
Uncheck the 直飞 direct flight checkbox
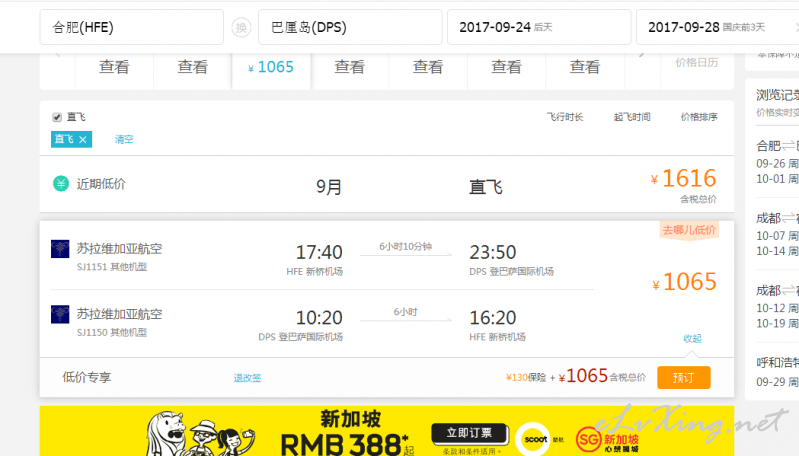57,117
